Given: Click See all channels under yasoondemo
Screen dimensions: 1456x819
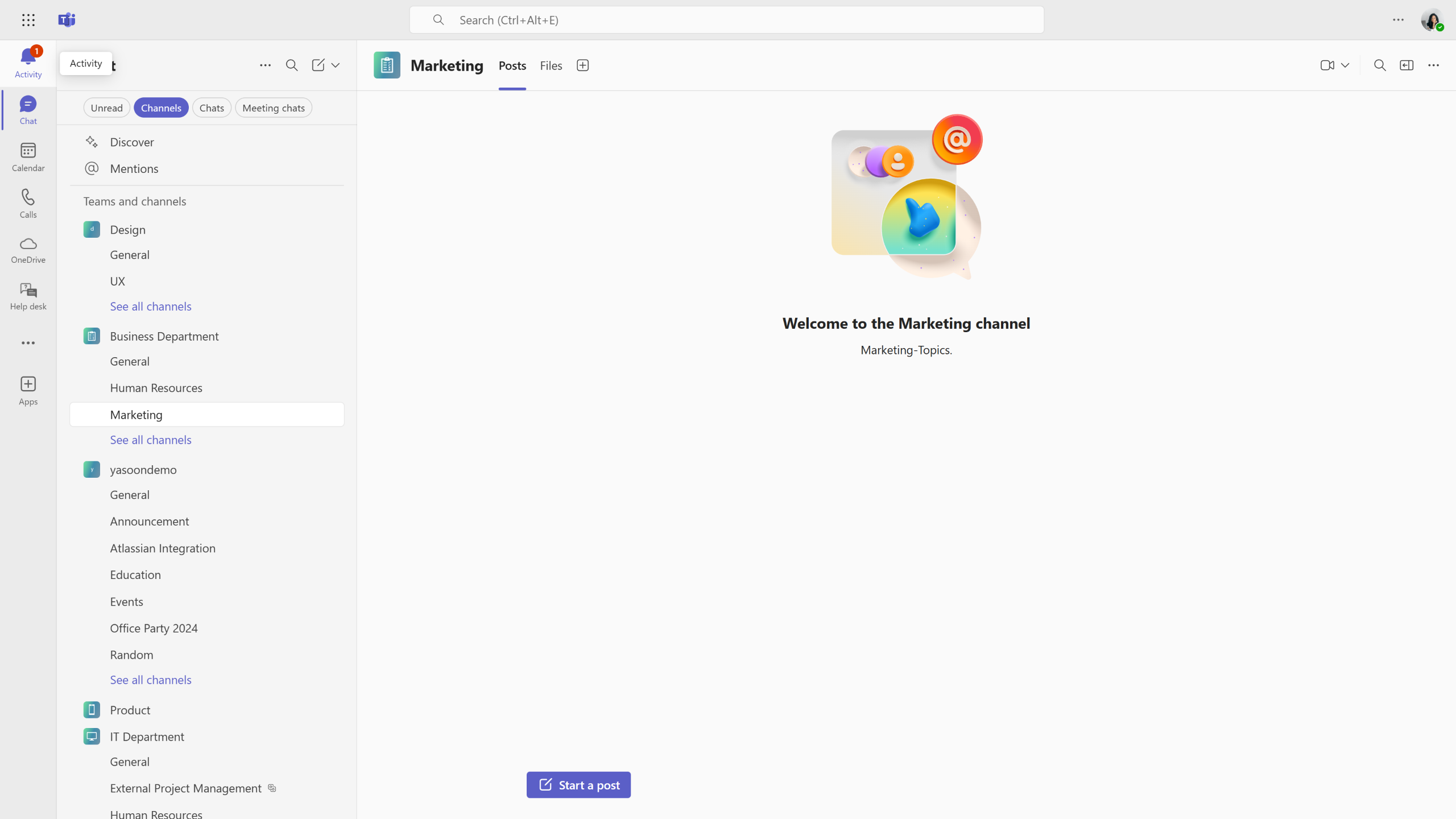Looking at the screenshot, I should [x=151, y=680].
